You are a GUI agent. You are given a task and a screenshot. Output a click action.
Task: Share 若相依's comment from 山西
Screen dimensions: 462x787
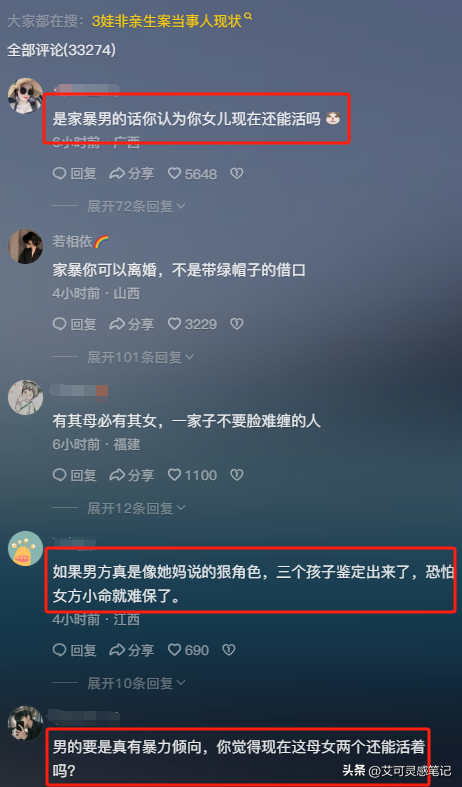click(132, 324)
